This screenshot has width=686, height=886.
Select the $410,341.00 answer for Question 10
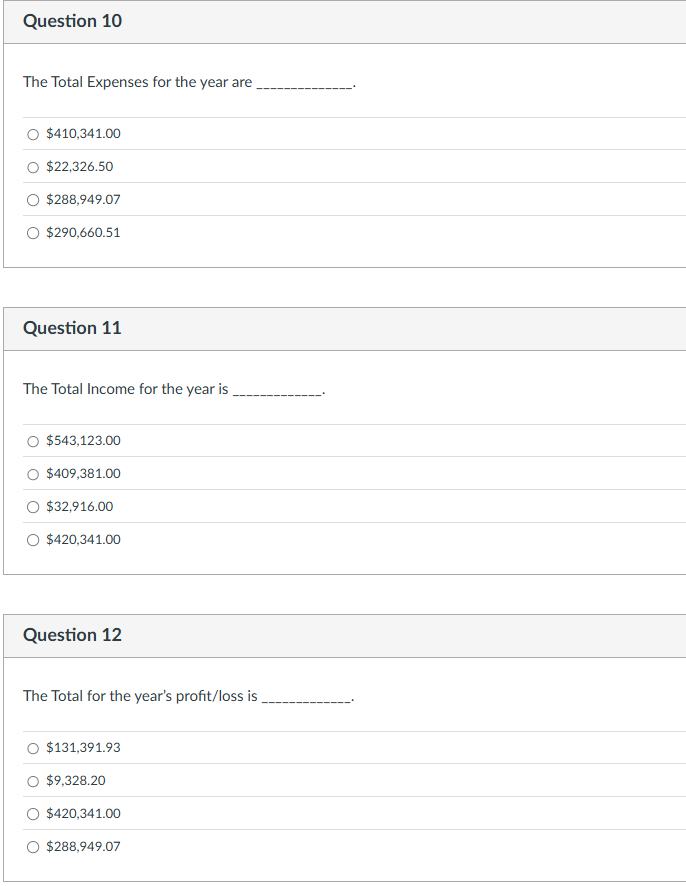32,133
